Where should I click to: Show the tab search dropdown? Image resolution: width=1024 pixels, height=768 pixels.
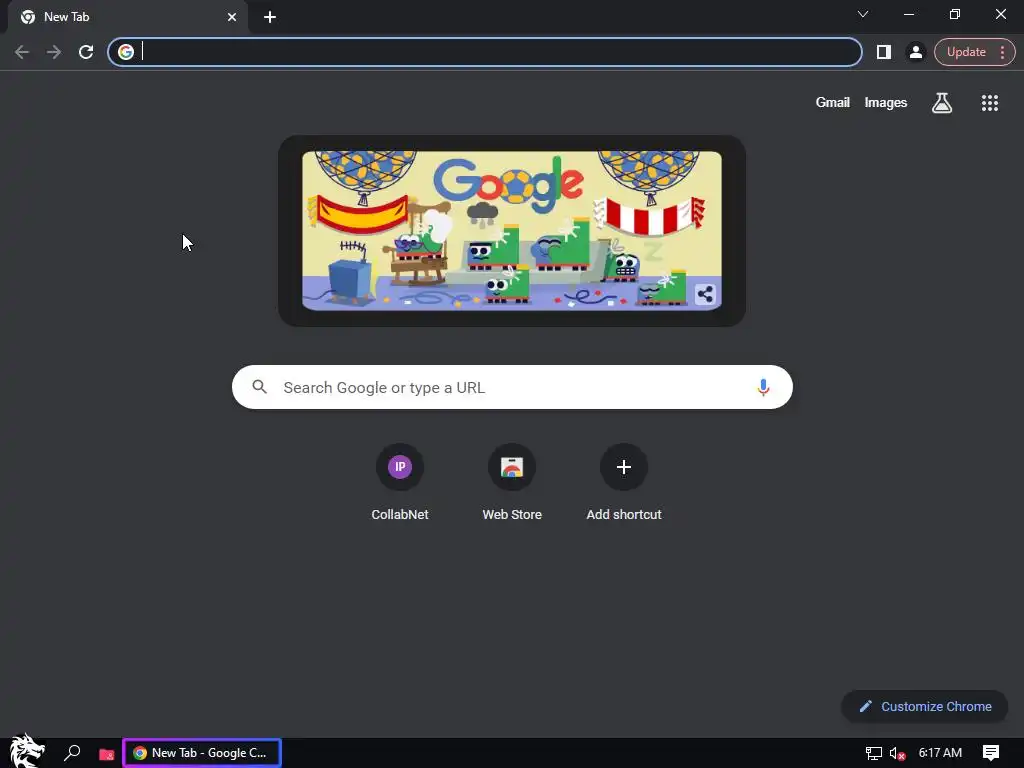pyautogui.click(x=863, y=14)
